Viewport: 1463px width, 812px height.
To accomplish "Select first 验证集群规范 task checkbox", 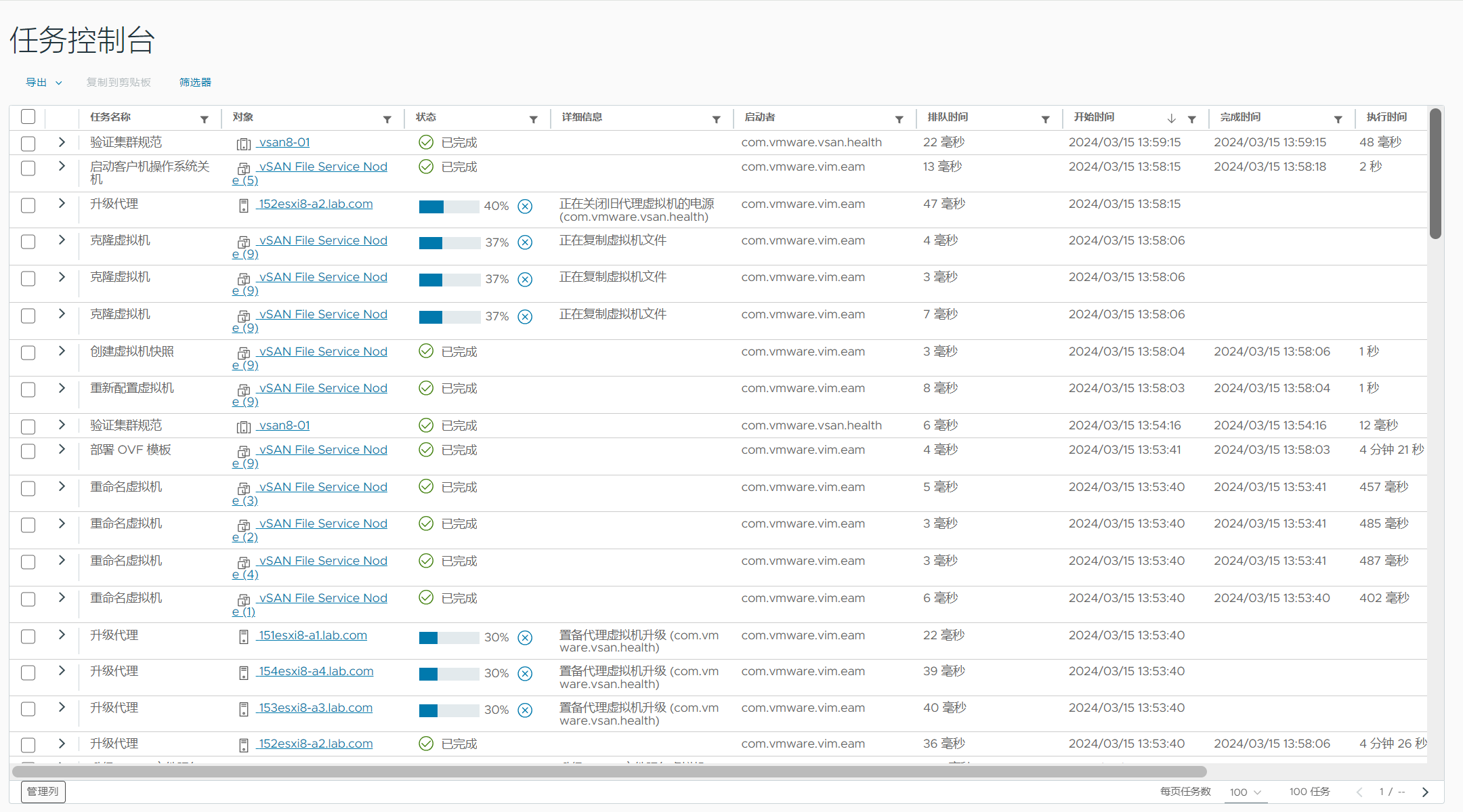I will click(x=28, y=144).
